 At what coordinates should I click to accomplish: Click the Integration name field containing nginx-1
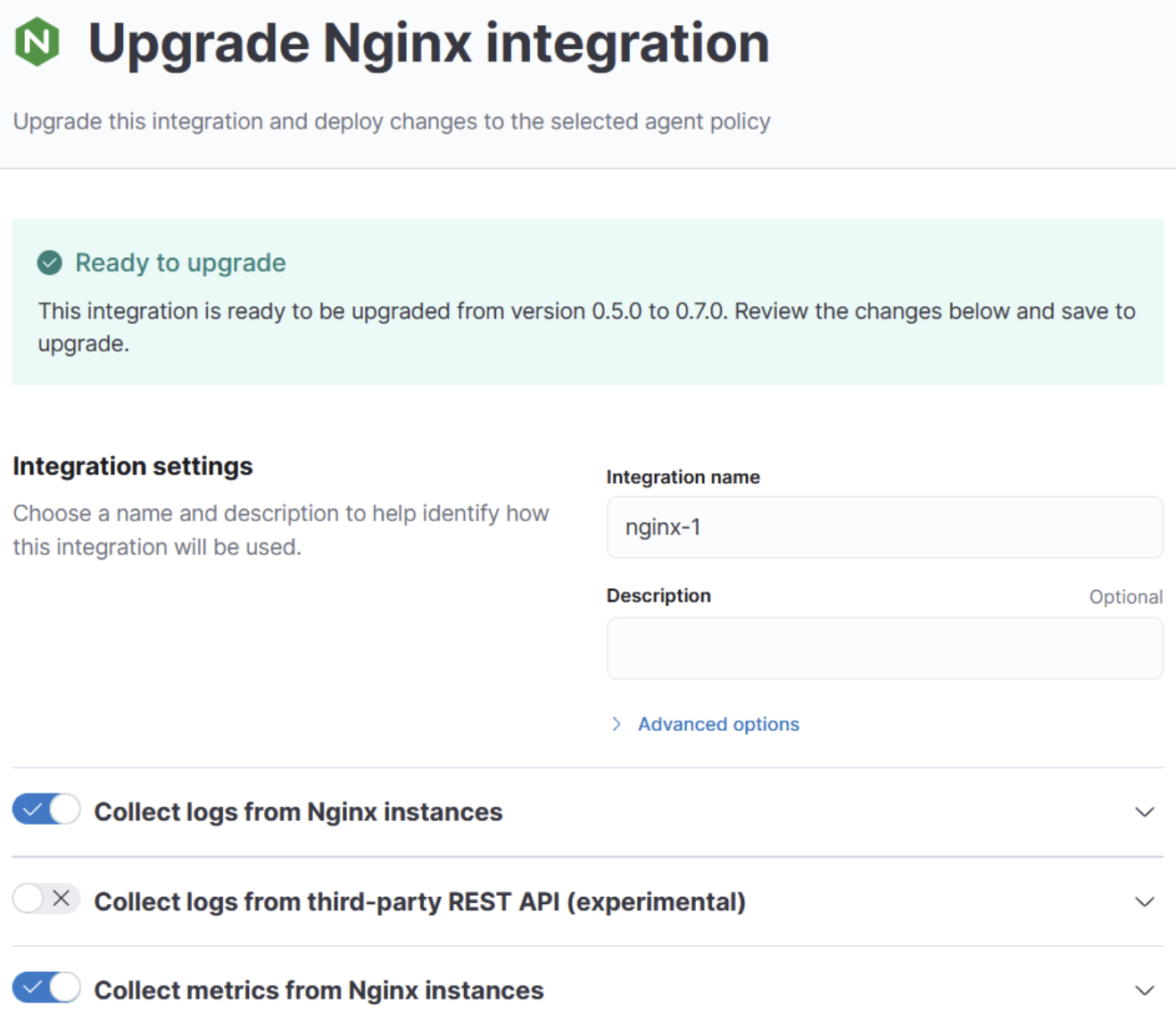tap(884, 527)
